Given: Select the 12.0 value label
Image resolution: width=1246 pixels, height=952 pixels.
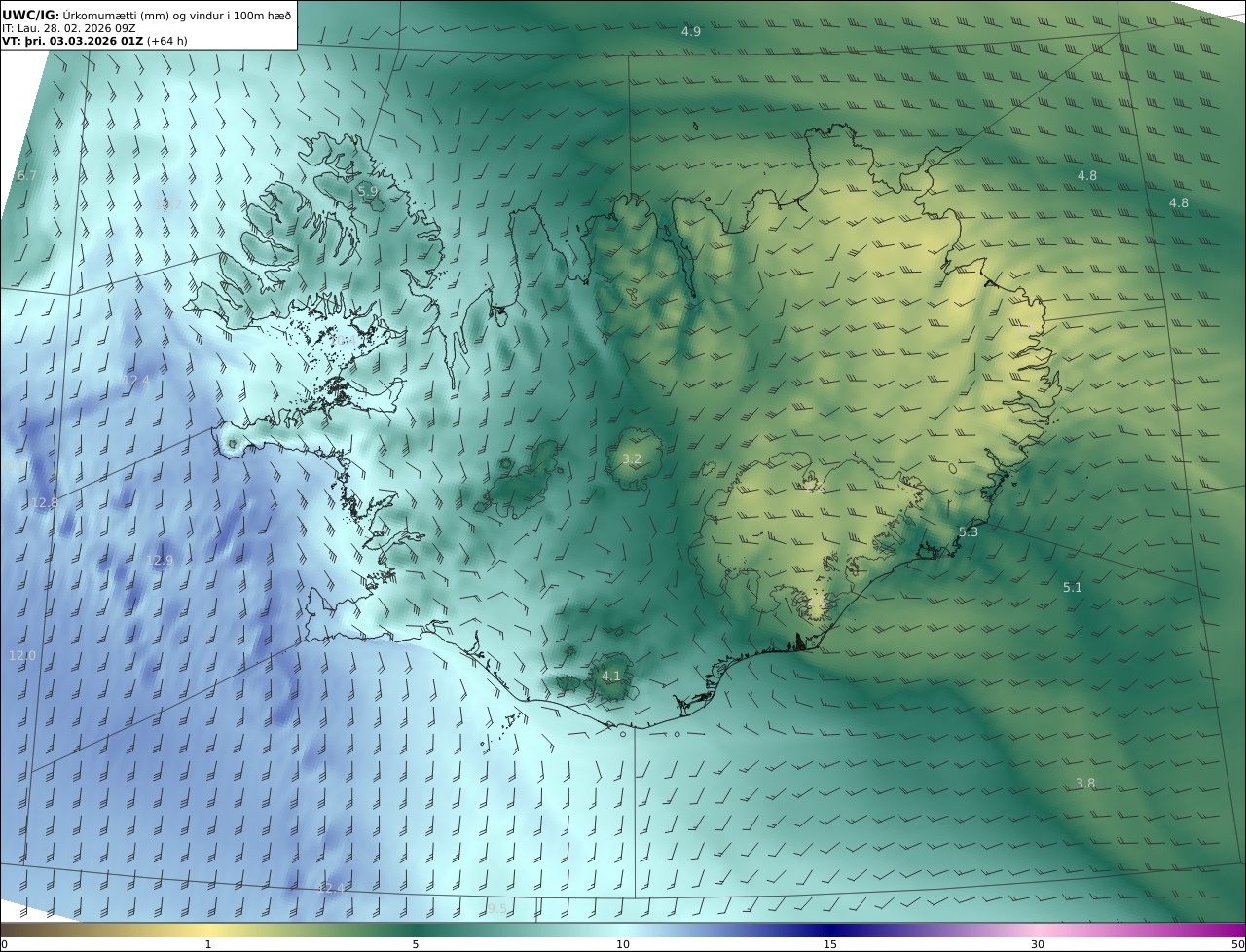Looking at the screenshot, I should click(x=21, y=656).
